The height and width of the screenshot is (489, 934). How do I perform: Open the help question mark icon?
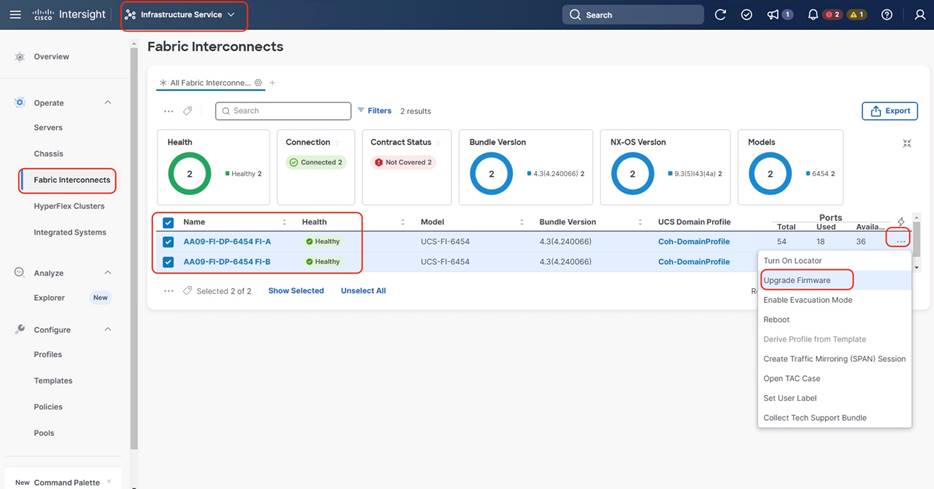[x=887, y=15]
